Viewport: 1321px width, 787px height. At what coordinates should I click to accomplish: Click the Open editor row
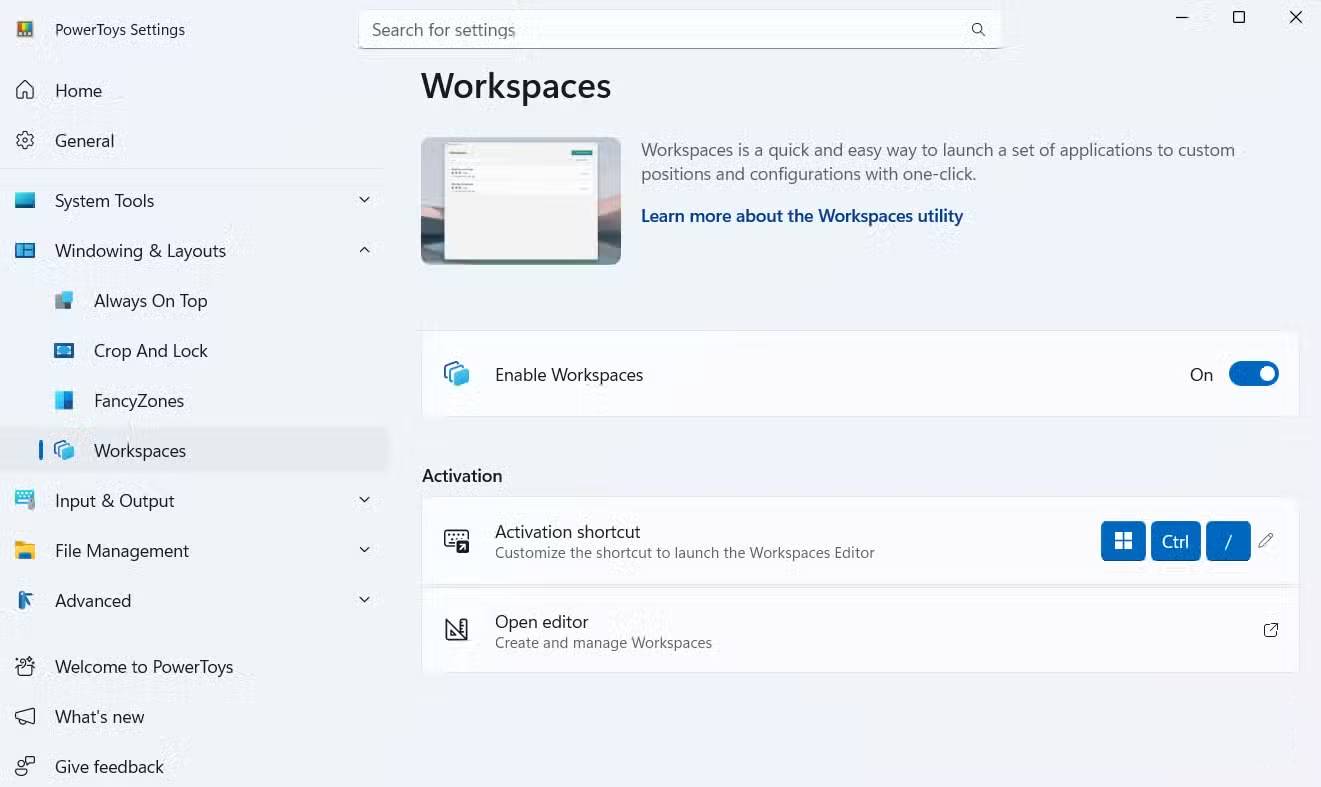(860, 630)
